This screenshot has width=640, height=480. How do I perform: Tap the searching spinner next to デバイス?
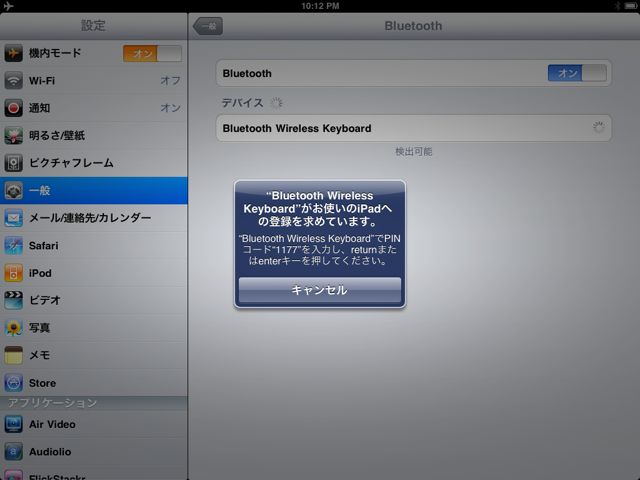[277, 103]
